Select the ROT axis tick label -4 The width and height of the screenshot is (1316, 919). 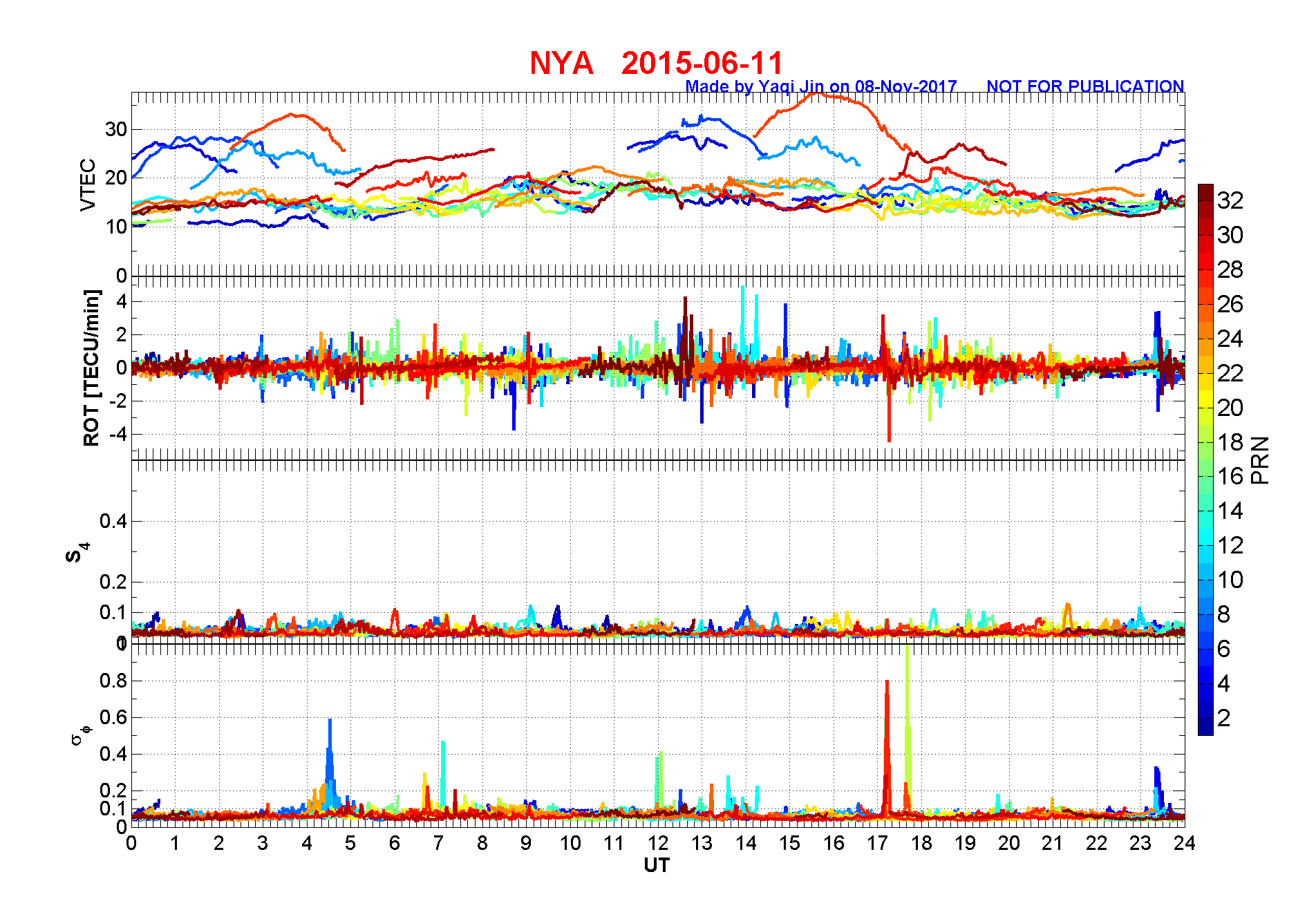118,434
